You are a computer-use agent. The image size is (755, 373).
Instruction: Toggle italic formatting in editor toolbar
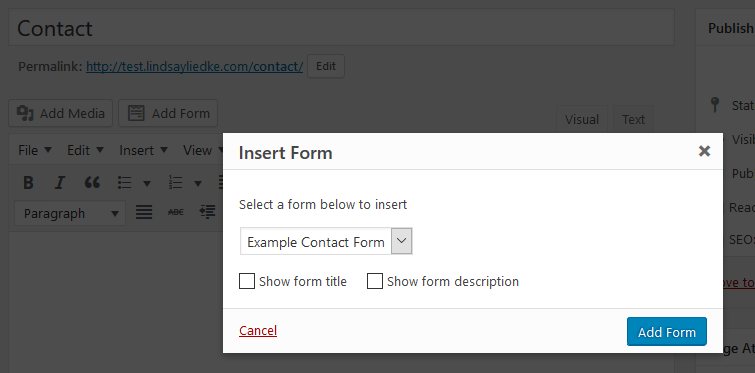tap(59, 183)
